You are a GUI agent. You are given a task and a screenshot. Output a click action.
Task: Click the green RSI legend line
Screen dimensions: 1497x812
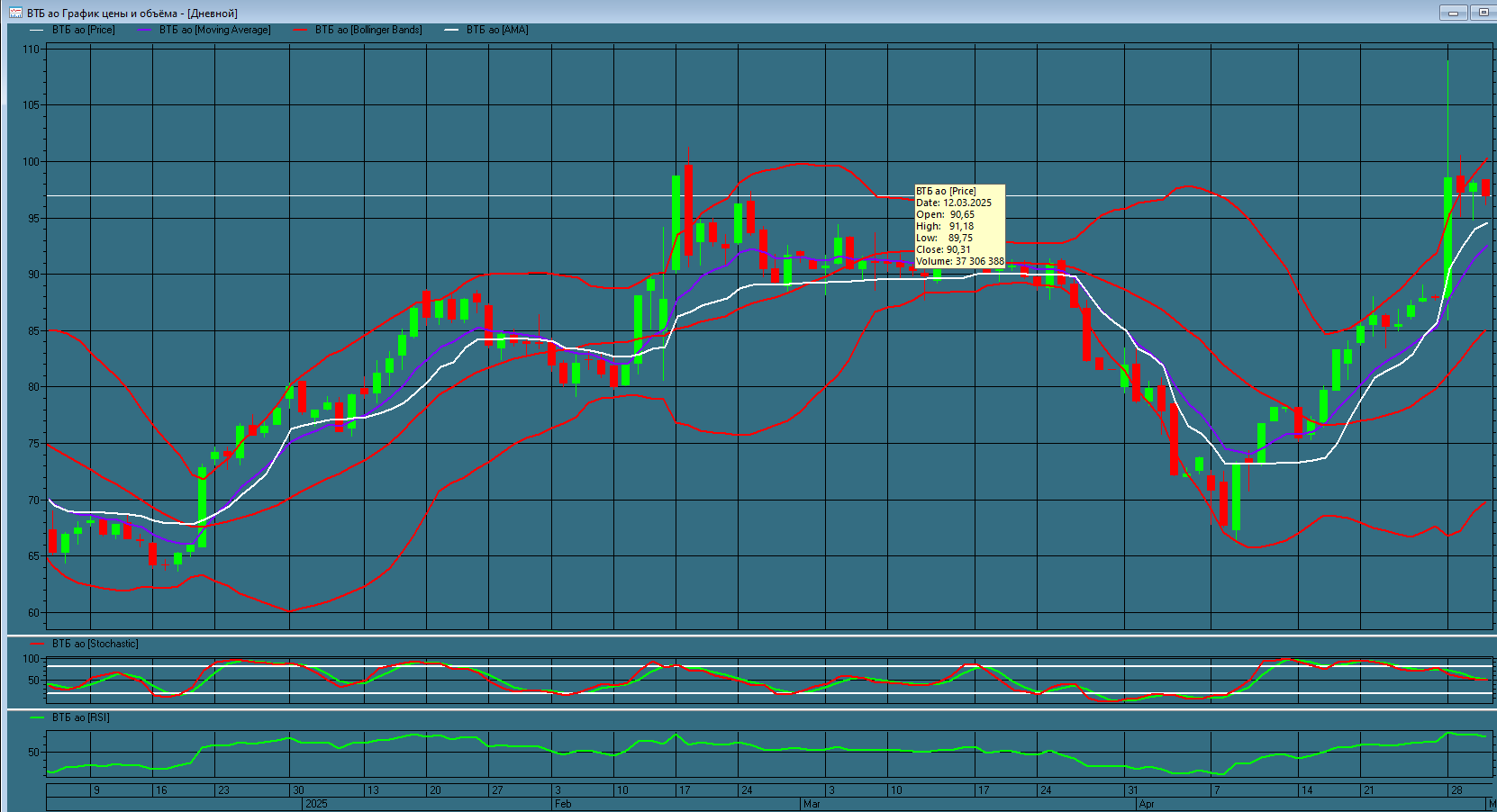coord(37,717)
